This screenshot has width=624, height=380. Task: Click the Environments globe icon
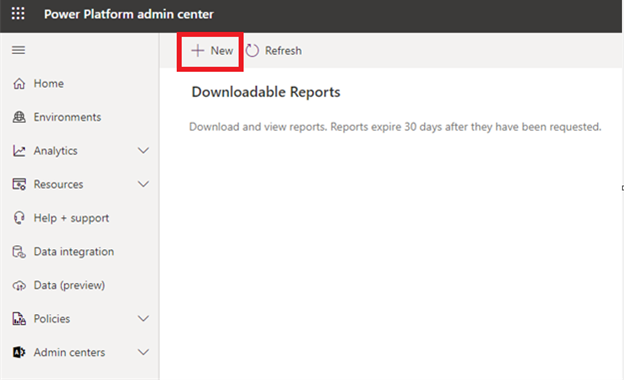pyautogui.click(x=19, y=117)
